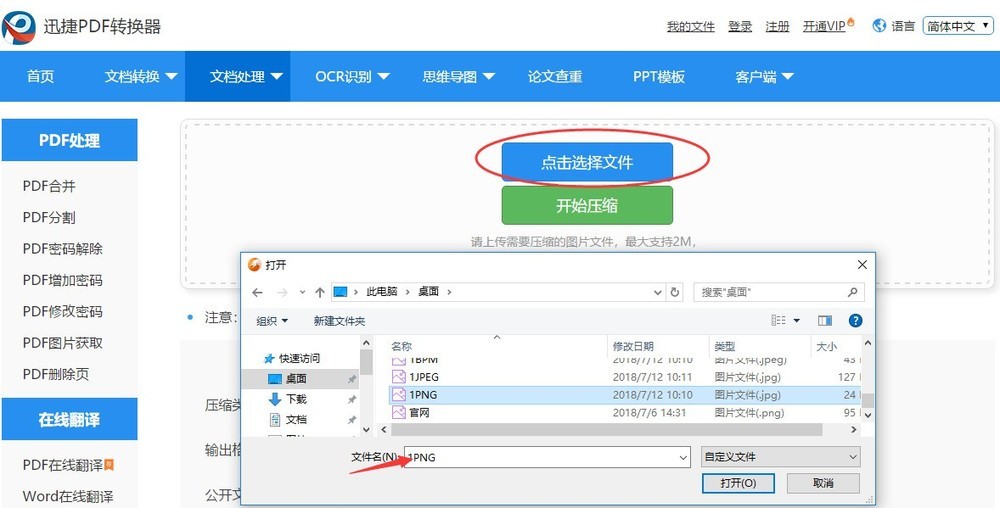1000x508 pixels.
Task: Open PDF修改密码 in the sidebar
Action: point(62,311)
